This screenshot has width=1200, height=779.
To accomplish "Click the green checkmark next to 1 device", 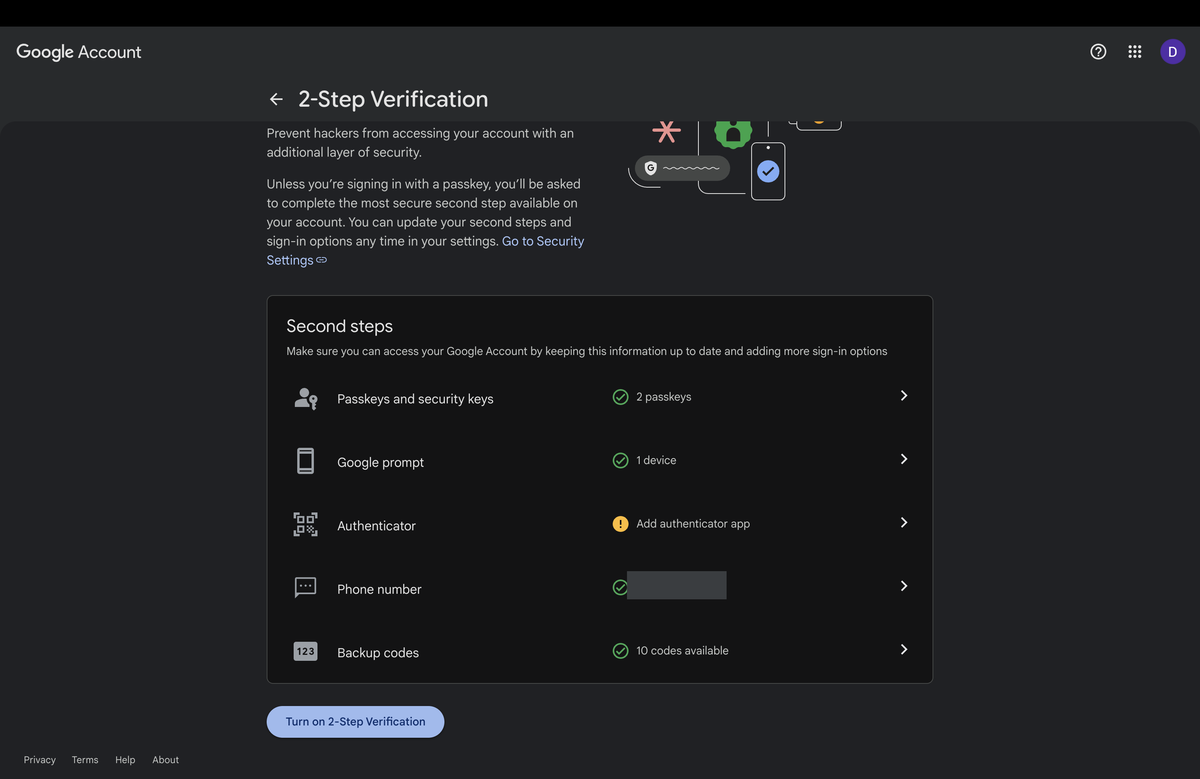I will click(x=620, y=460).
